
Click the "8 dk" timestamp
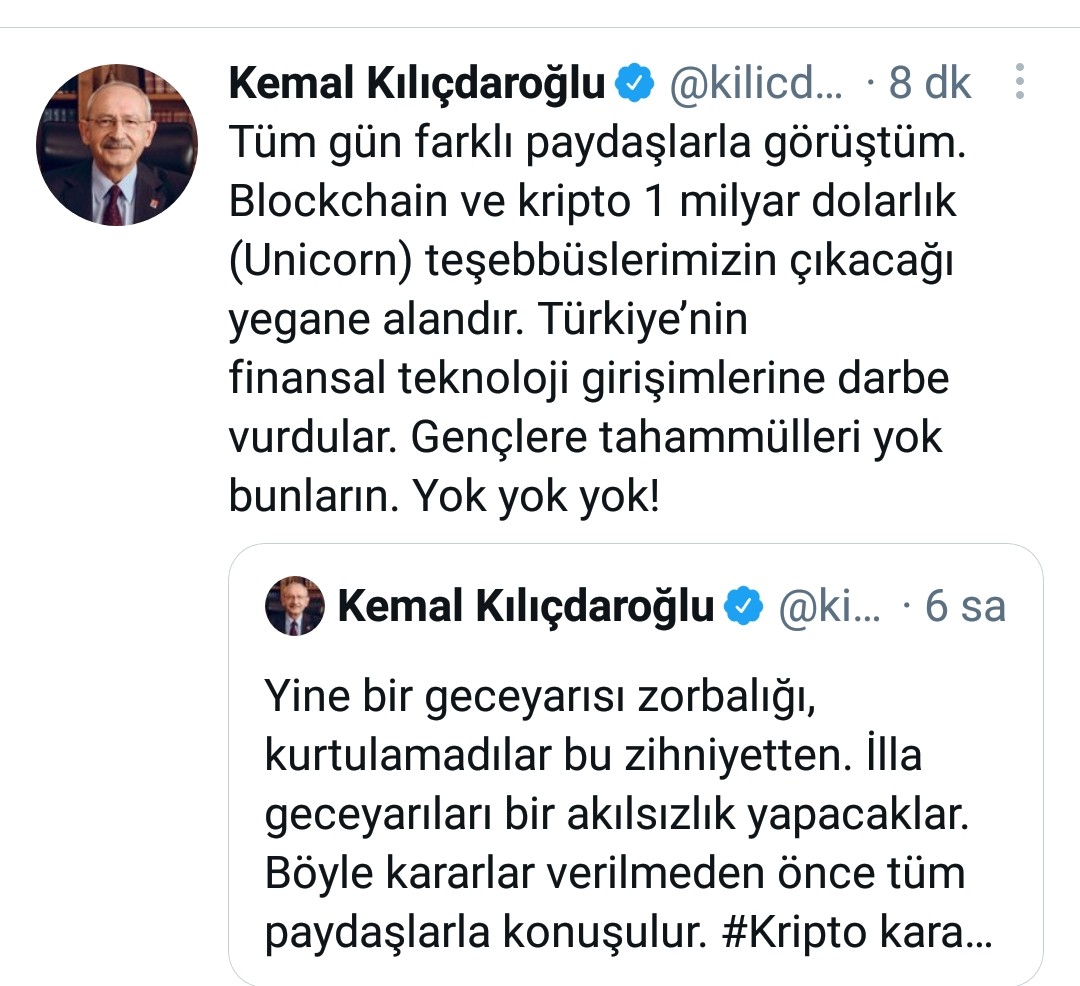click(929, 84)
